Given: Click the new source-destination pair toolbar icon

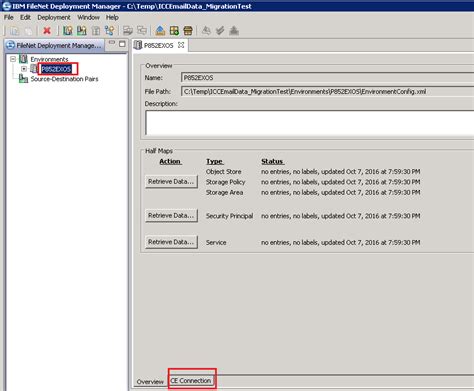Looking at the screenshot, I should (82, 31).
